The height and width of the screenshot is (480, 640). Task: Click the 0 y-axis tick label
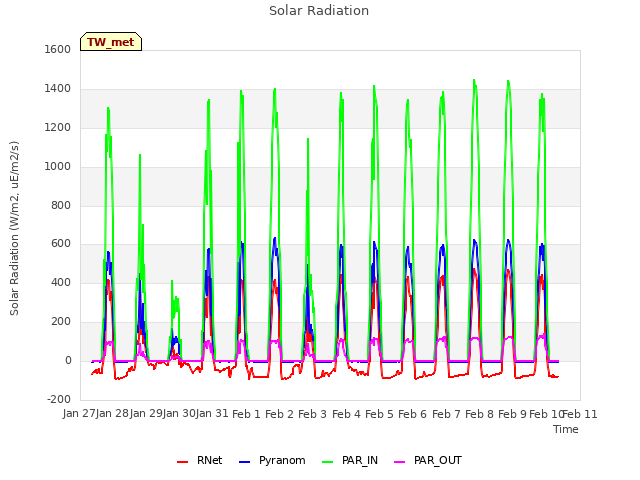pos(68,361)
